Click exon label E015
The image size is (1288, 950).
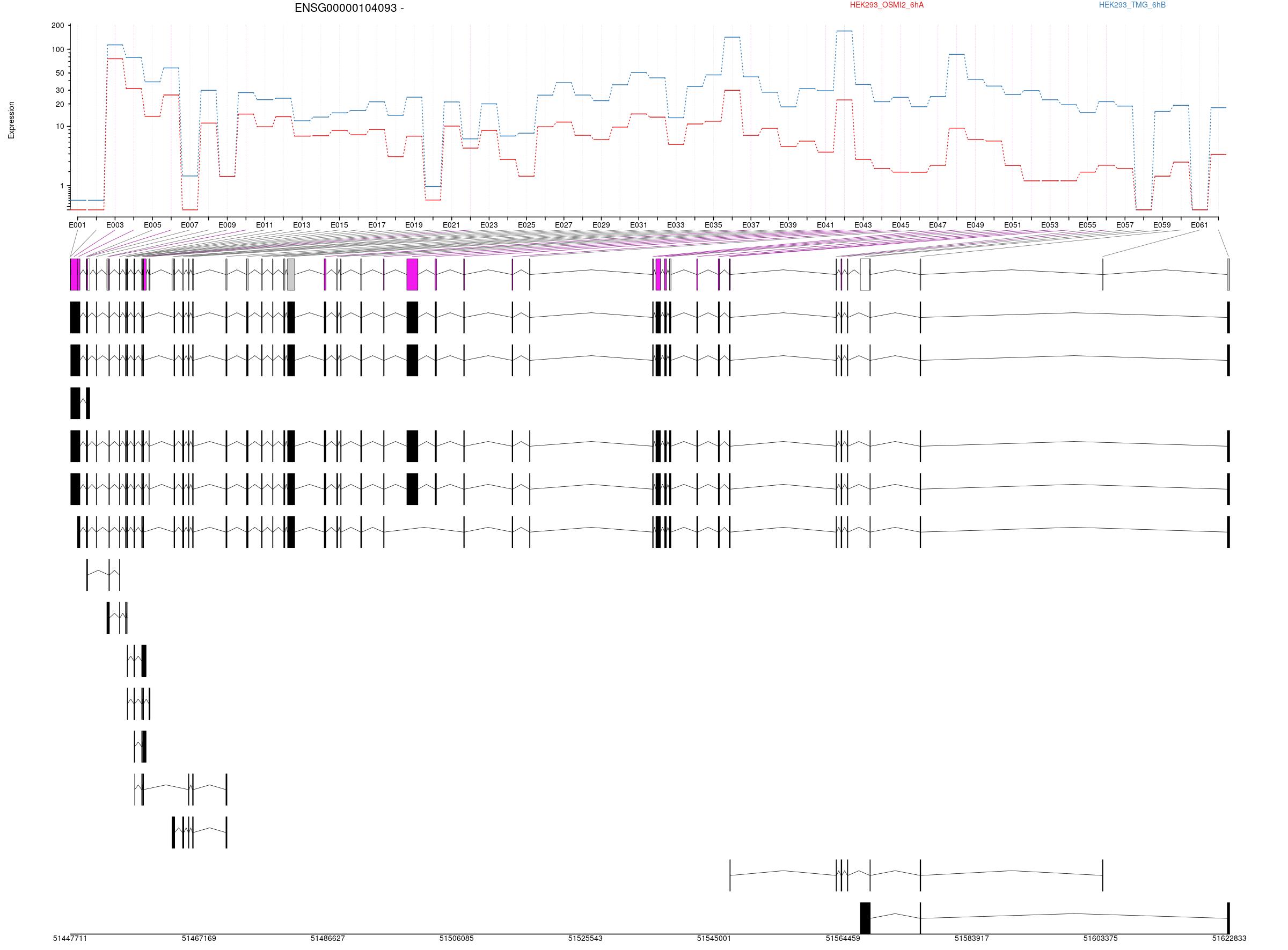pyautogui.click(x=339, y=225)
